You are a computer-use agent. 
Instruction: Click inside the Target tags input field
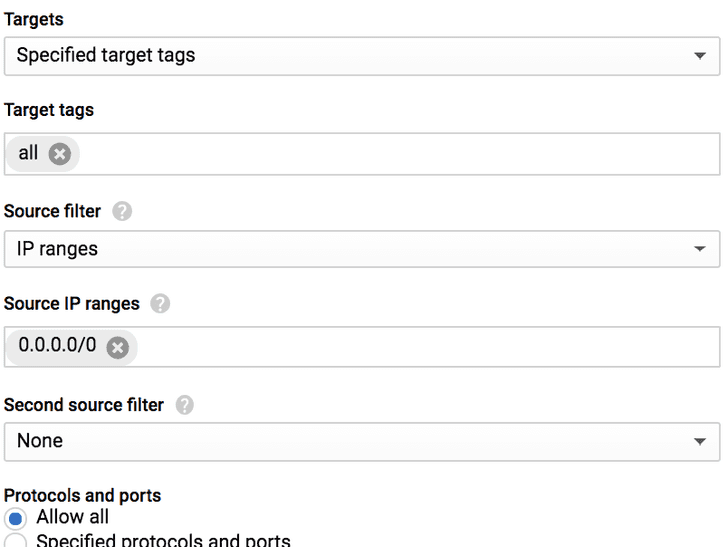[400, 154]
